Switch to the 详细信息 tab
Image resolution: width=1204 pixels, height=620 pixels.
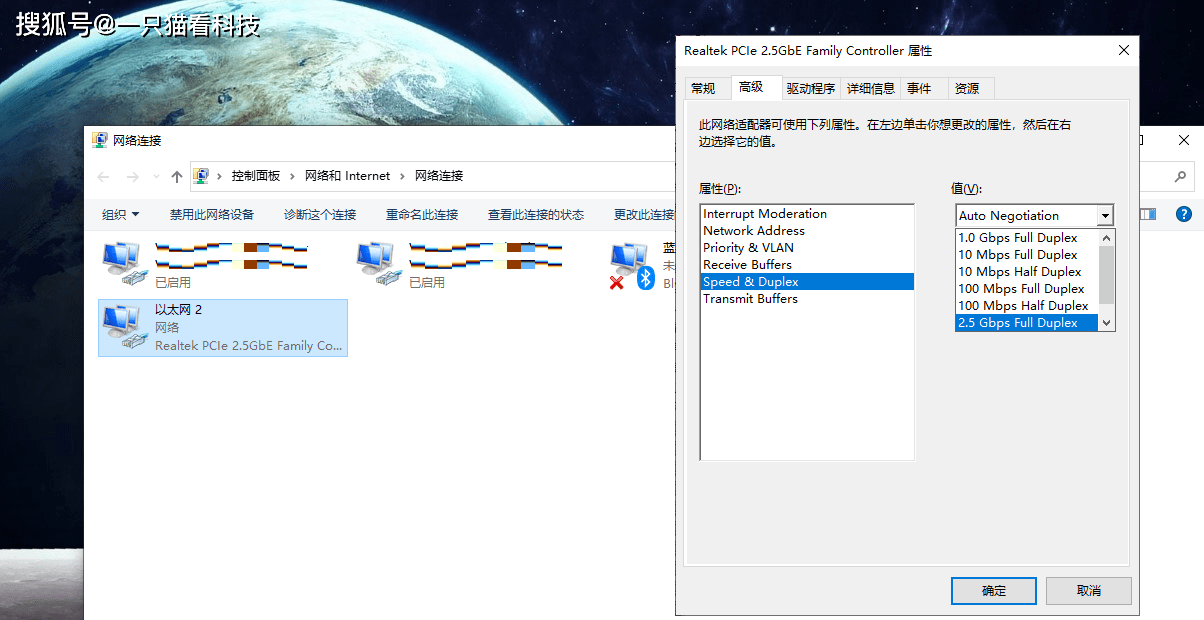pyautogui.click(x=870, y=88)
